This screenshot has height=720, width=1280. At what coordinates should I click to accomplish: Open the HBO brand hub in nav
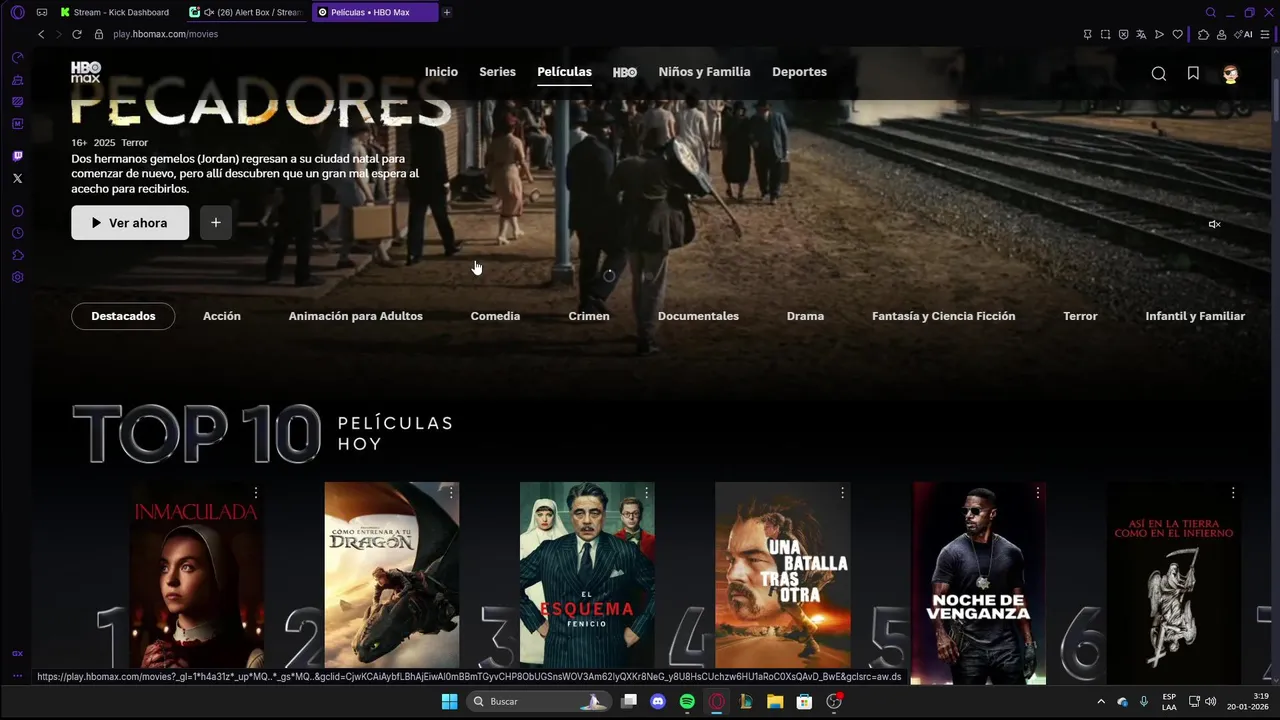point(625,72)
